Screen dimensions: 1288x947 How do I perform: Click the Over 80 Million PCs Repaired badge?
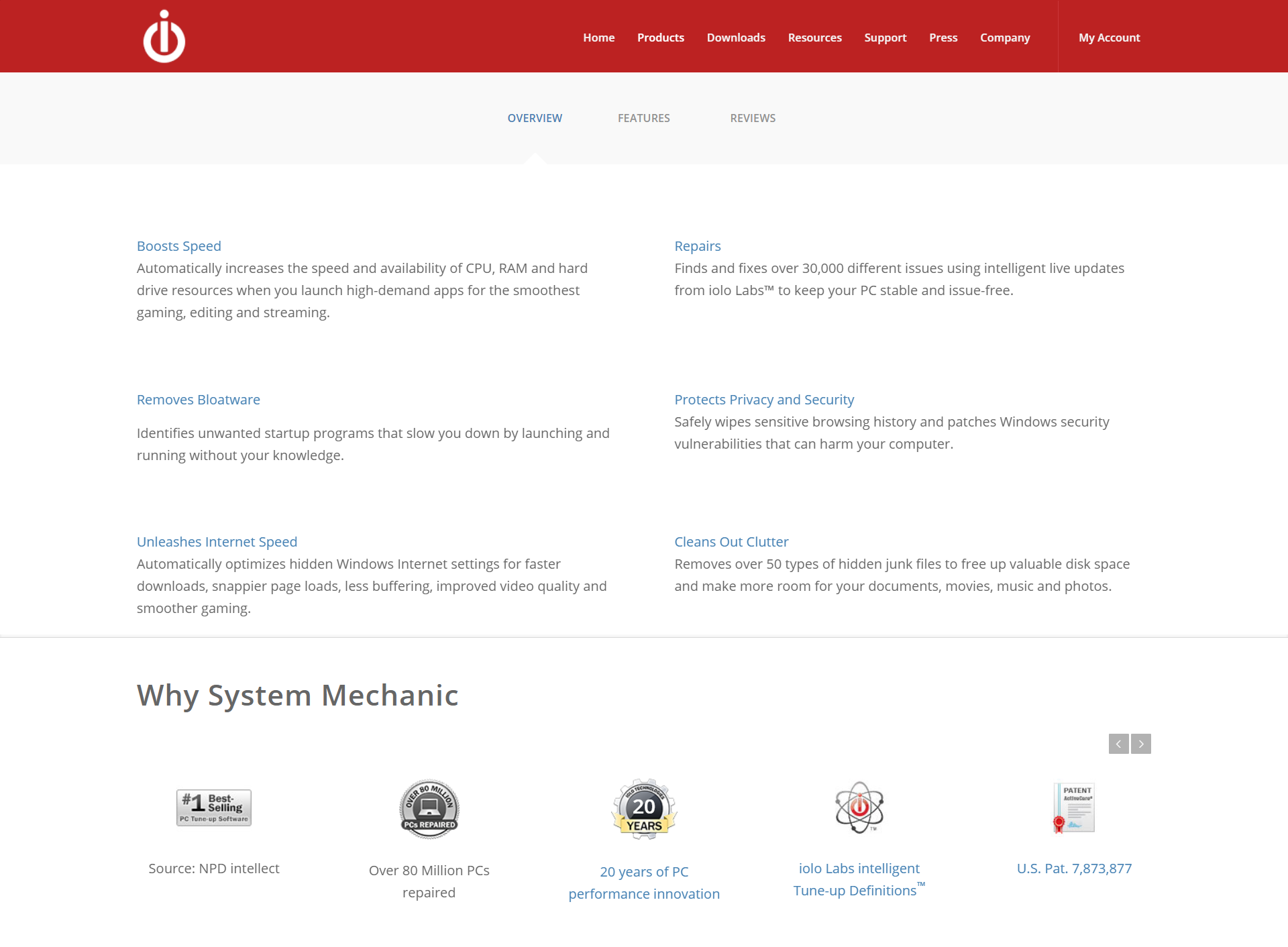tap(429, 809)
